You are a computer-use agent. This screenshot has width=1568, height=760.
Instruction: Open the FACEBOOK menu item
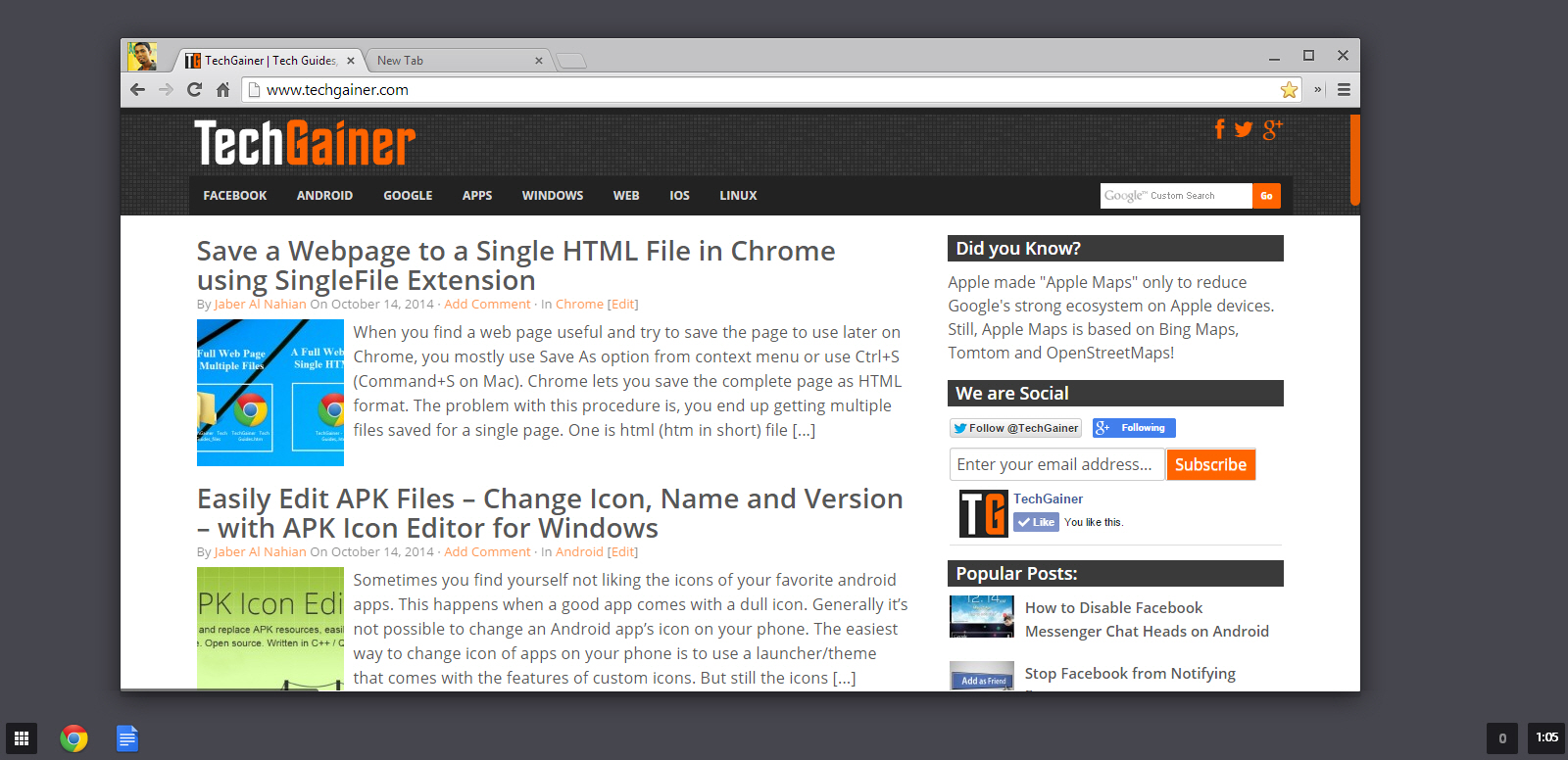click(235, 196)
